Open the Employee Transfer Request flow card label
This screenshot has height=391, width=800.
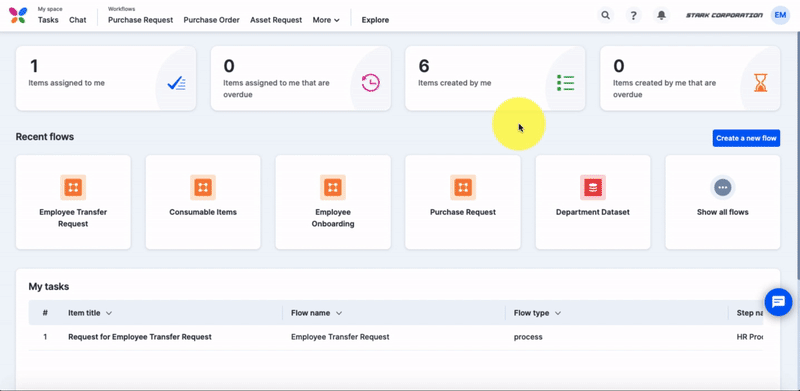(x=73, y=218)
